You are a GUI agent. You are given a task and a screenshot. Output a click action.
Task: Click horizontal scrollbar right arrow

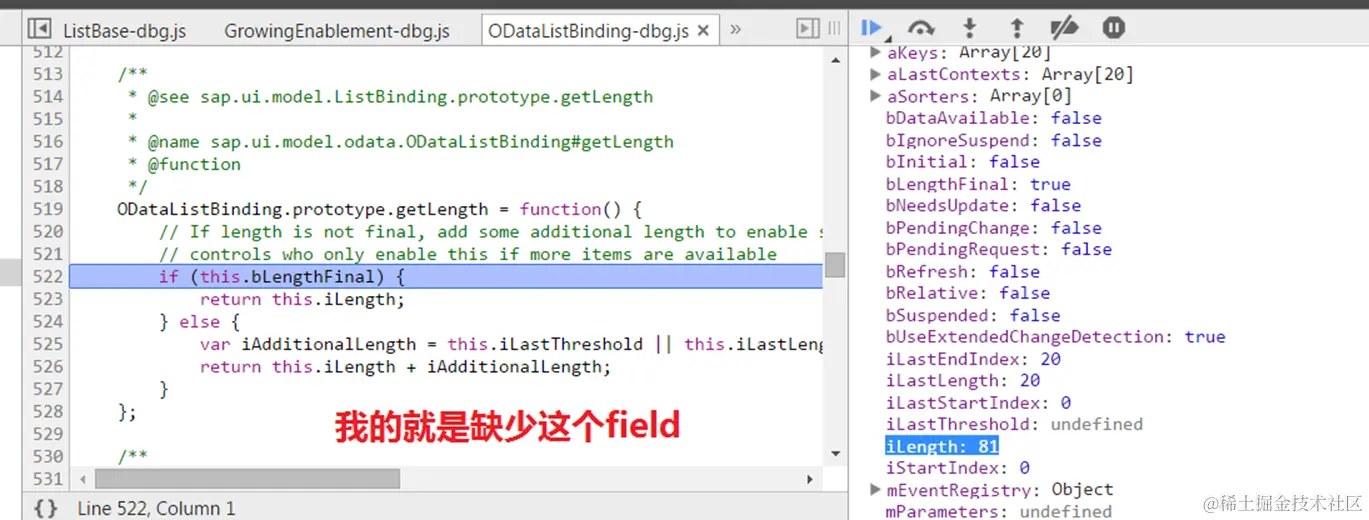[x=810, y=479]
